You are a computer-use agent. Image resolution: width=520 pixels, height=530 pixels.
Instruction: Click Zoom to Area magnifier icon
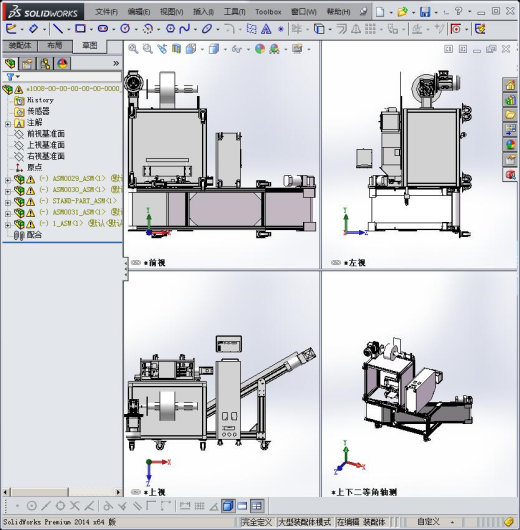point(148,49)
